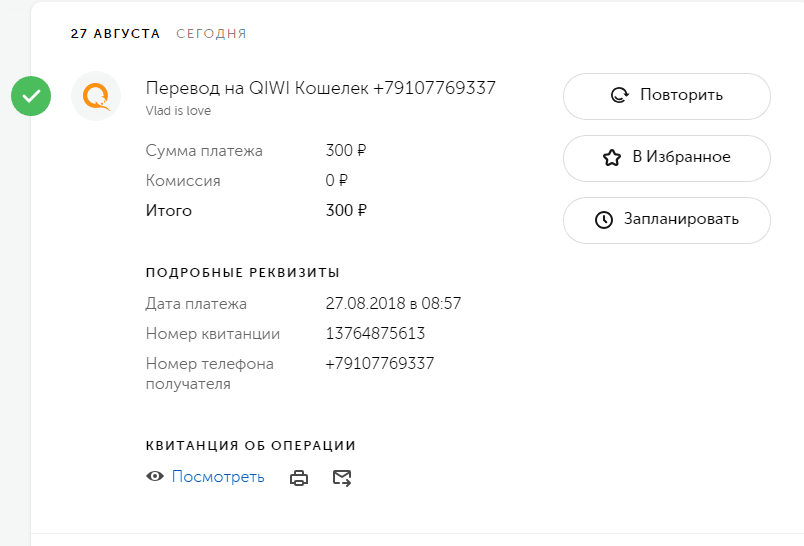Click the ПОДРОБНЫЕ РЕКВИЗИТЫ section heading
804x546 pixels.
tap(243, 273)
